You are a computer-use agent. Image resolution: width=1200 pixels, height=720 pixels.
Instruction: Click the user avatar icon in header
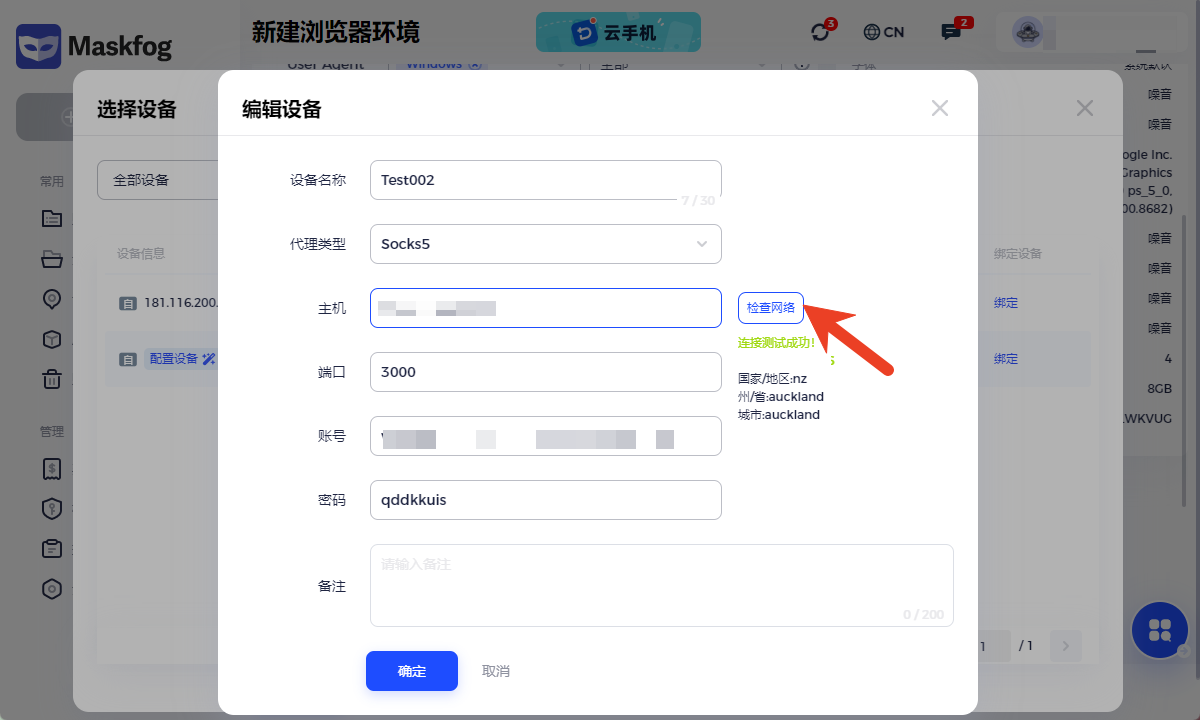pyautogui.click(x=1026, y=32)
